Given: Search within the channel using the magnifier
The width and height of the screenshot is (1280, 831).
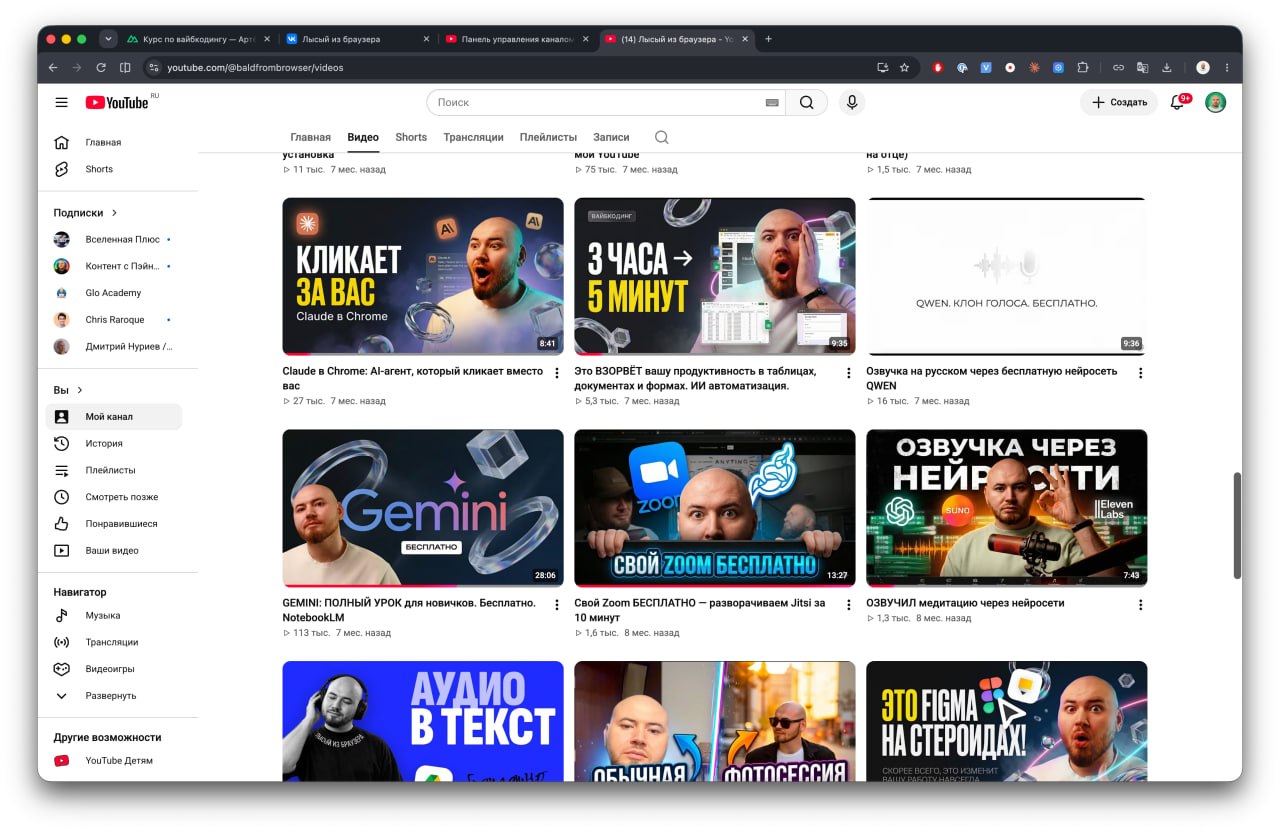Looking at the screenshot, I should (661, 137).
